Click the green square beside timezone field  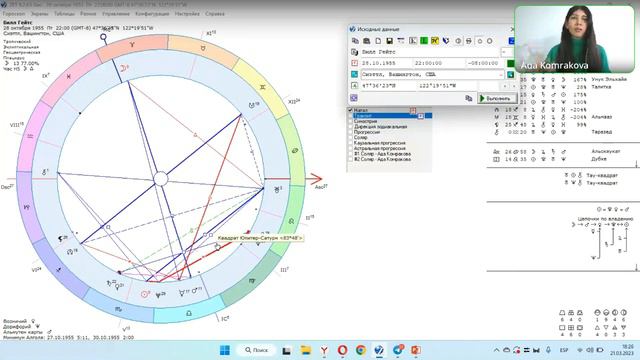pyautogui.click(x=510, y=63)
